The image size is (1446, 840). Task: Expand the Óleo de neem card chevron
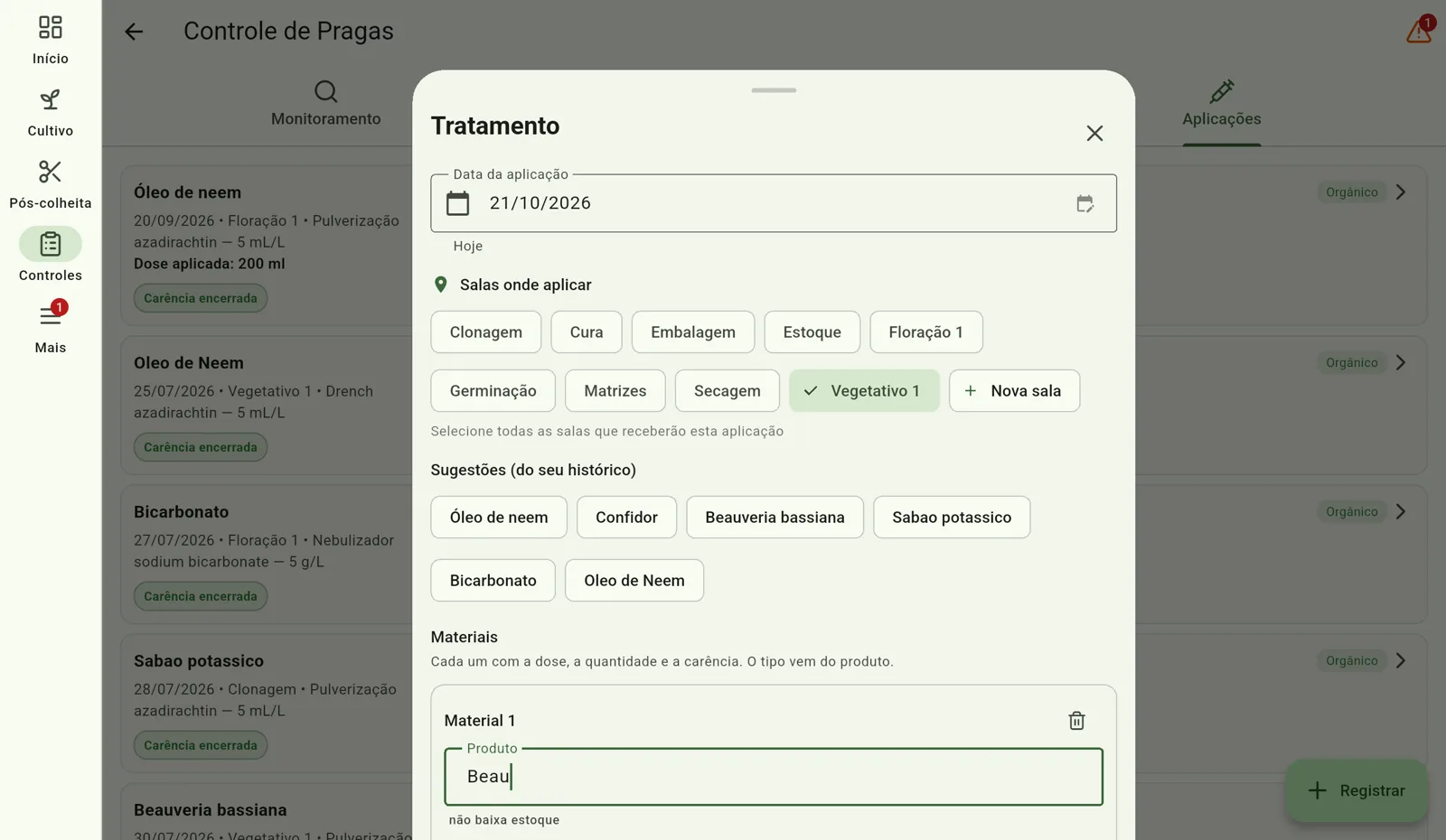1401,192
